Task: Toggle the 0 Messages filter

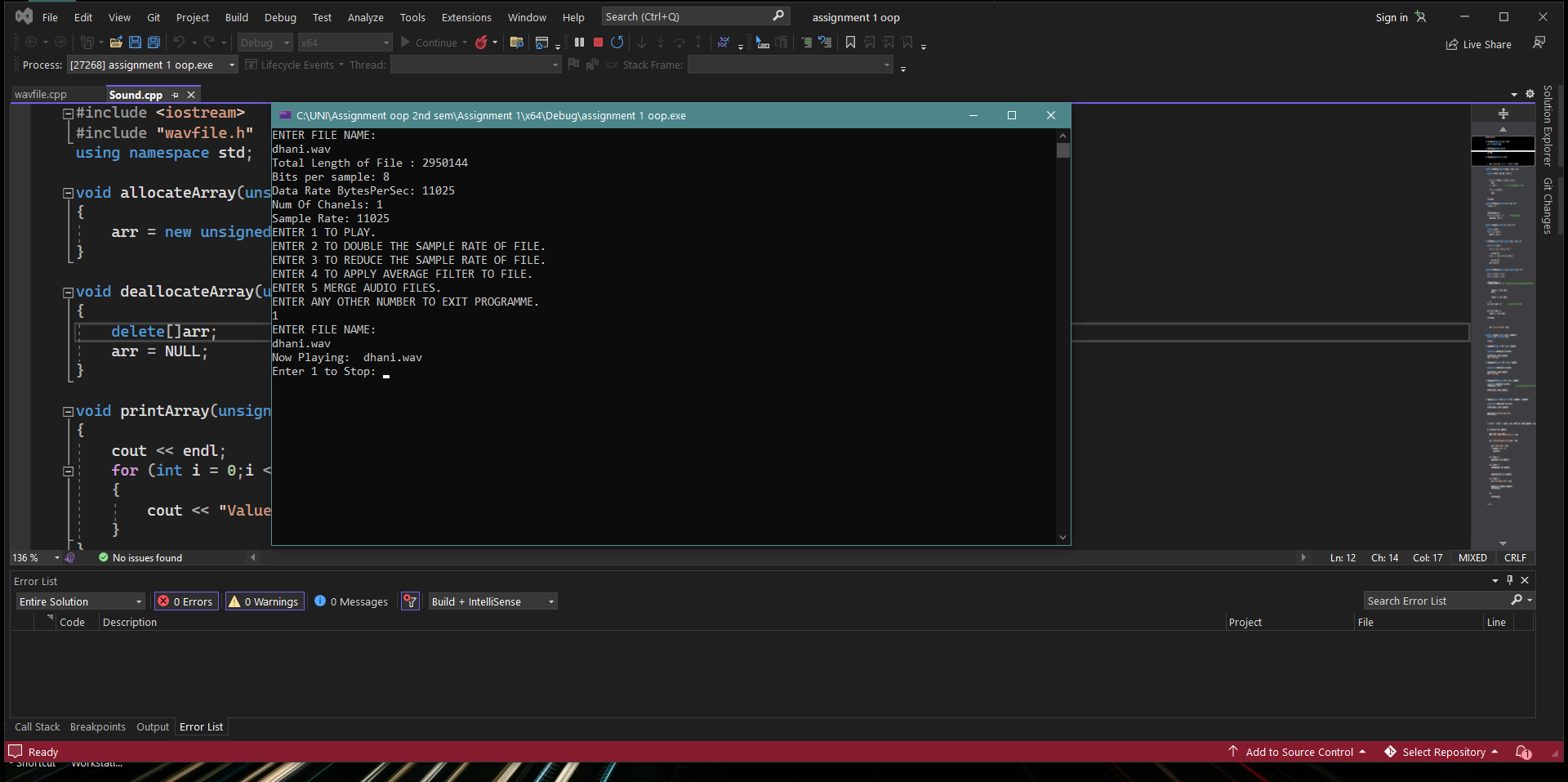Action: click(x=351, y=601)
